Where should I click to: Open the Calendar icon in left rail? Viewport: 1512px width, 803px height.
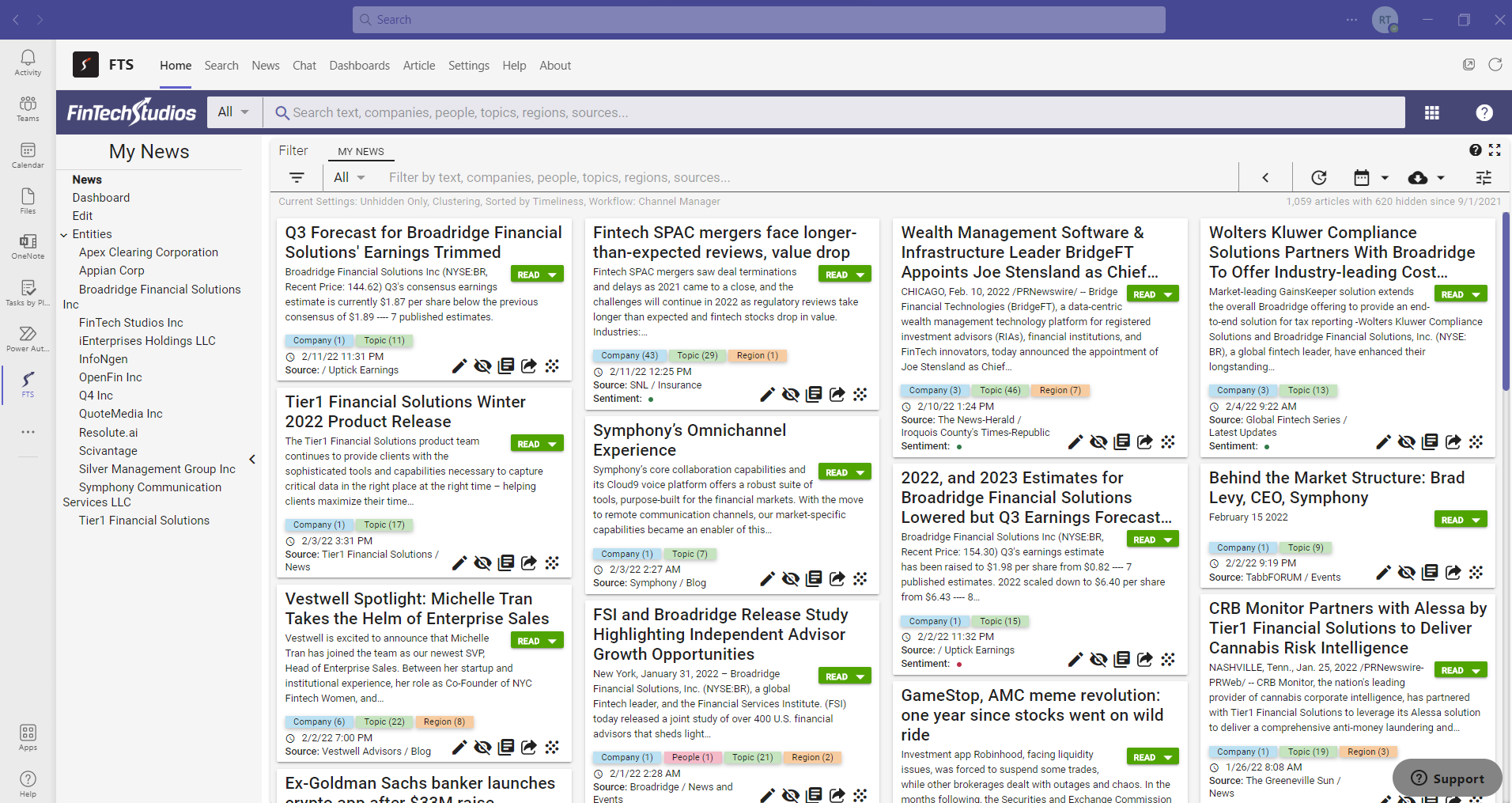(28, 154)
